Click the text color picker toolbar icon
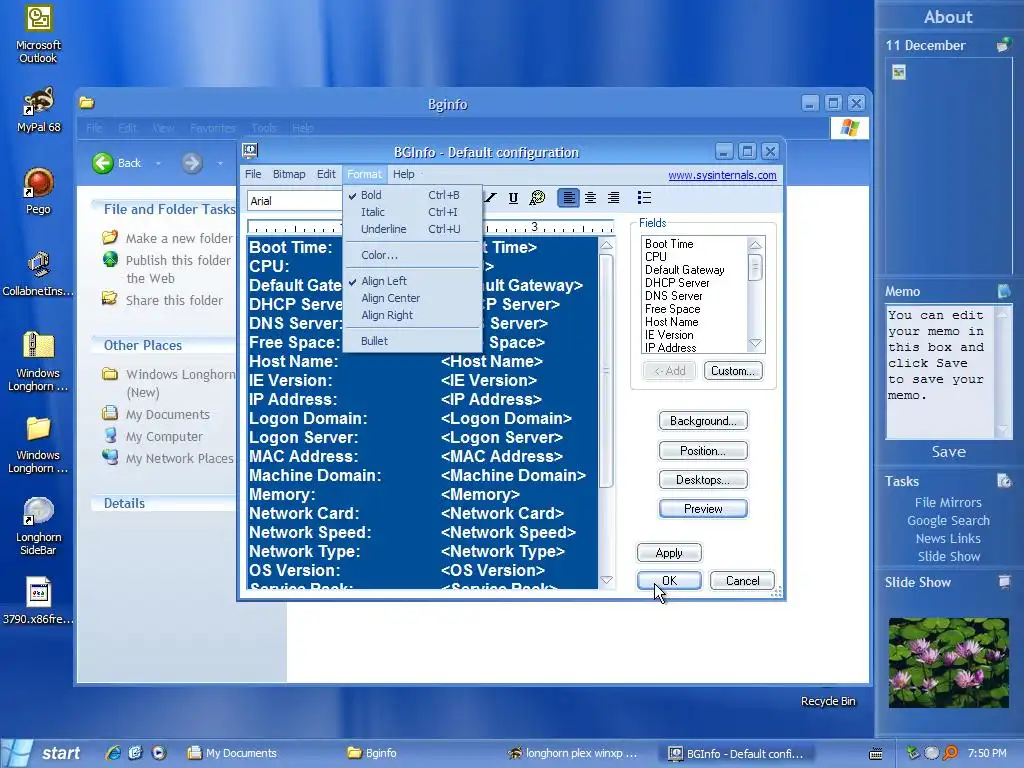The width and height of the screenshot is (1024, 768). (x=537, y=198)
